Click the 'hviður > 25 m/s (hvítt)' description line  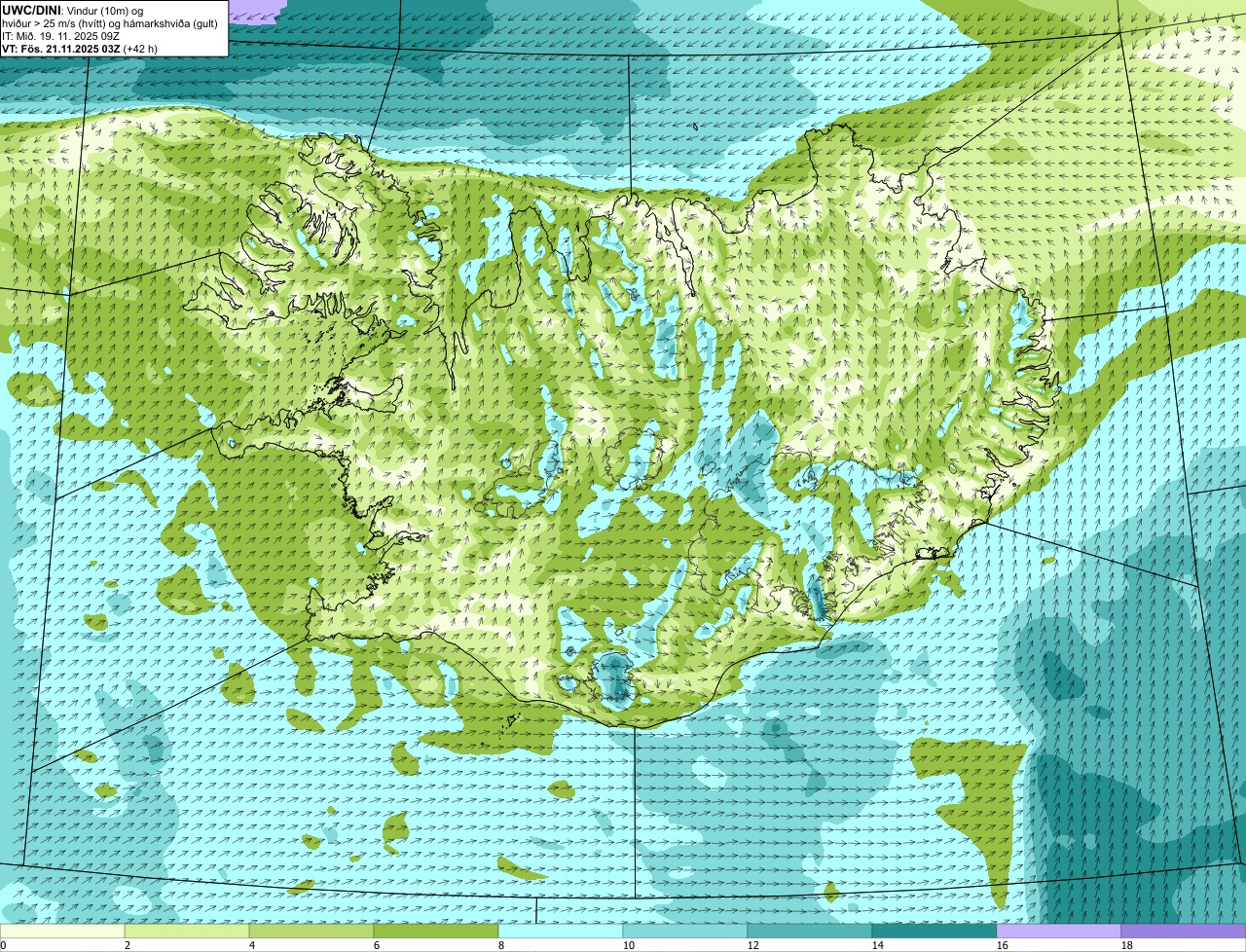click(109, 22)
